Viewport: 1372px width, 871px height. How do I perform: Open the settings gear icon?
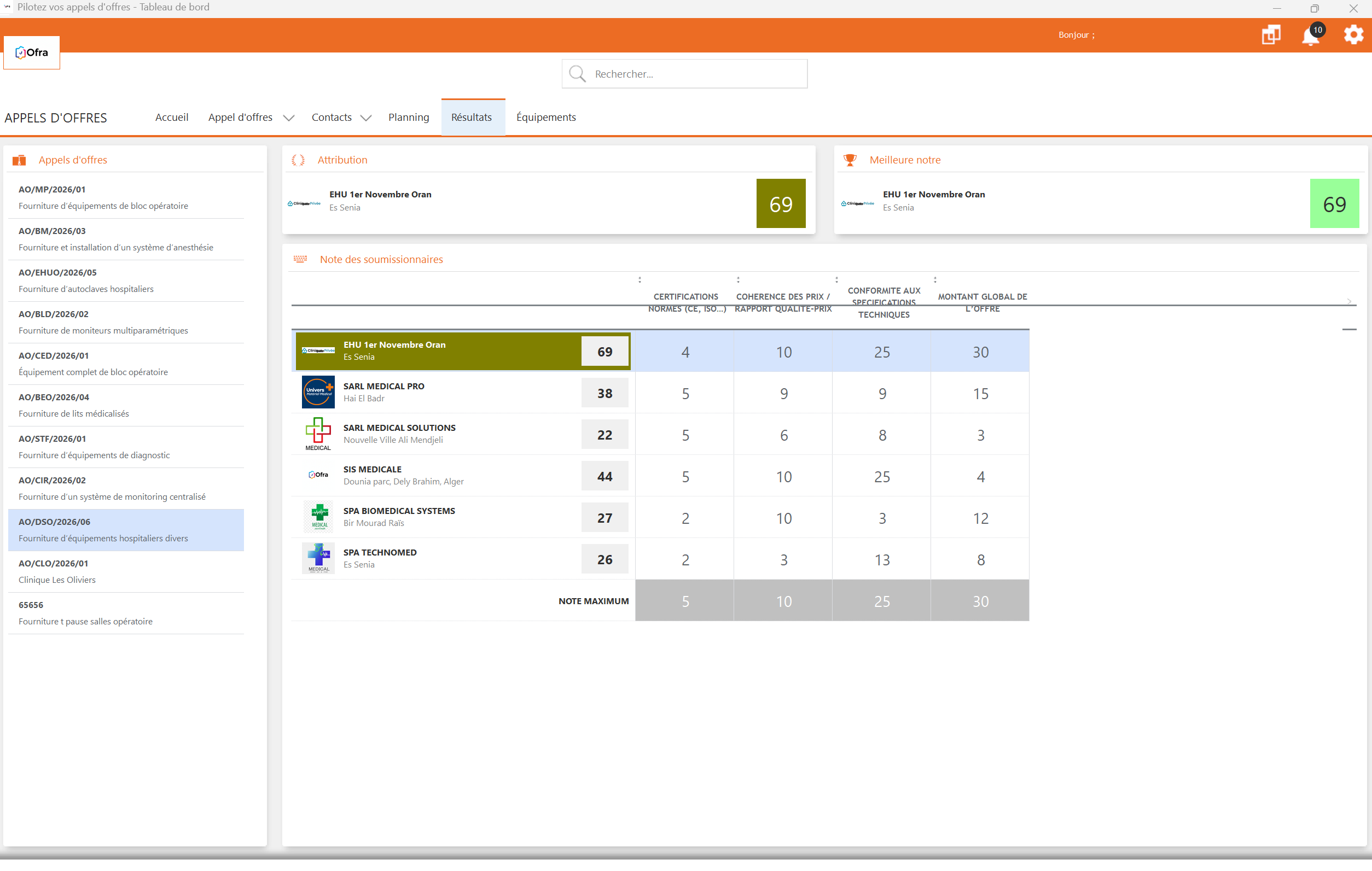1353,35
